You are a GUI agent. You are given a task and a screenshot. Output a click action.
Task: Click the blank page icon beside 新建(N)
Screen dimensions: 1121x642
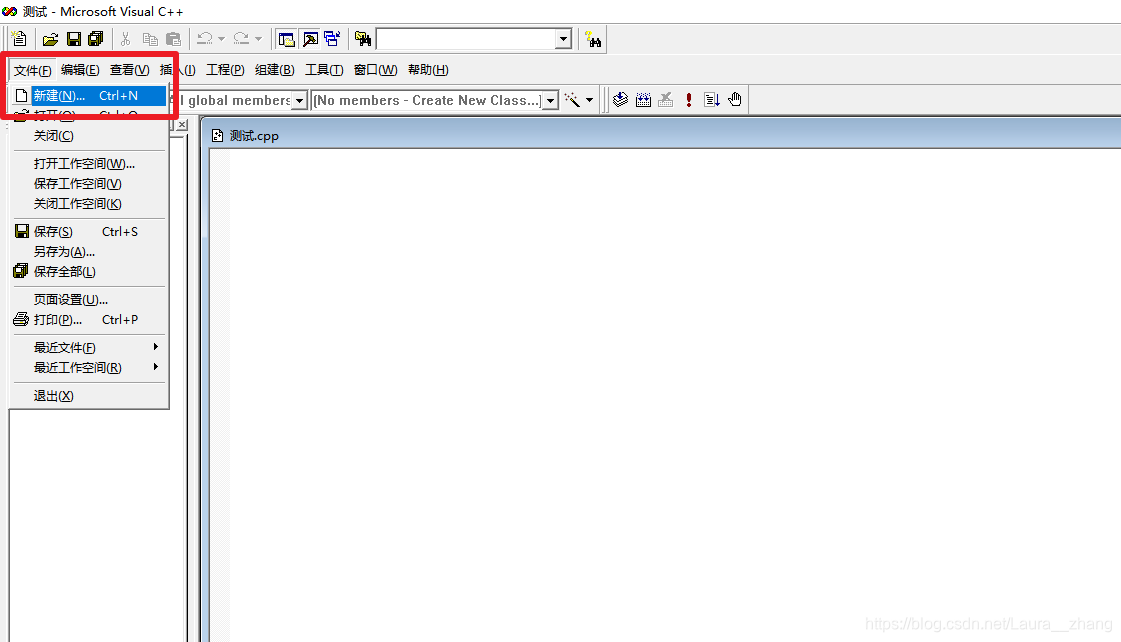click(21, 95)
